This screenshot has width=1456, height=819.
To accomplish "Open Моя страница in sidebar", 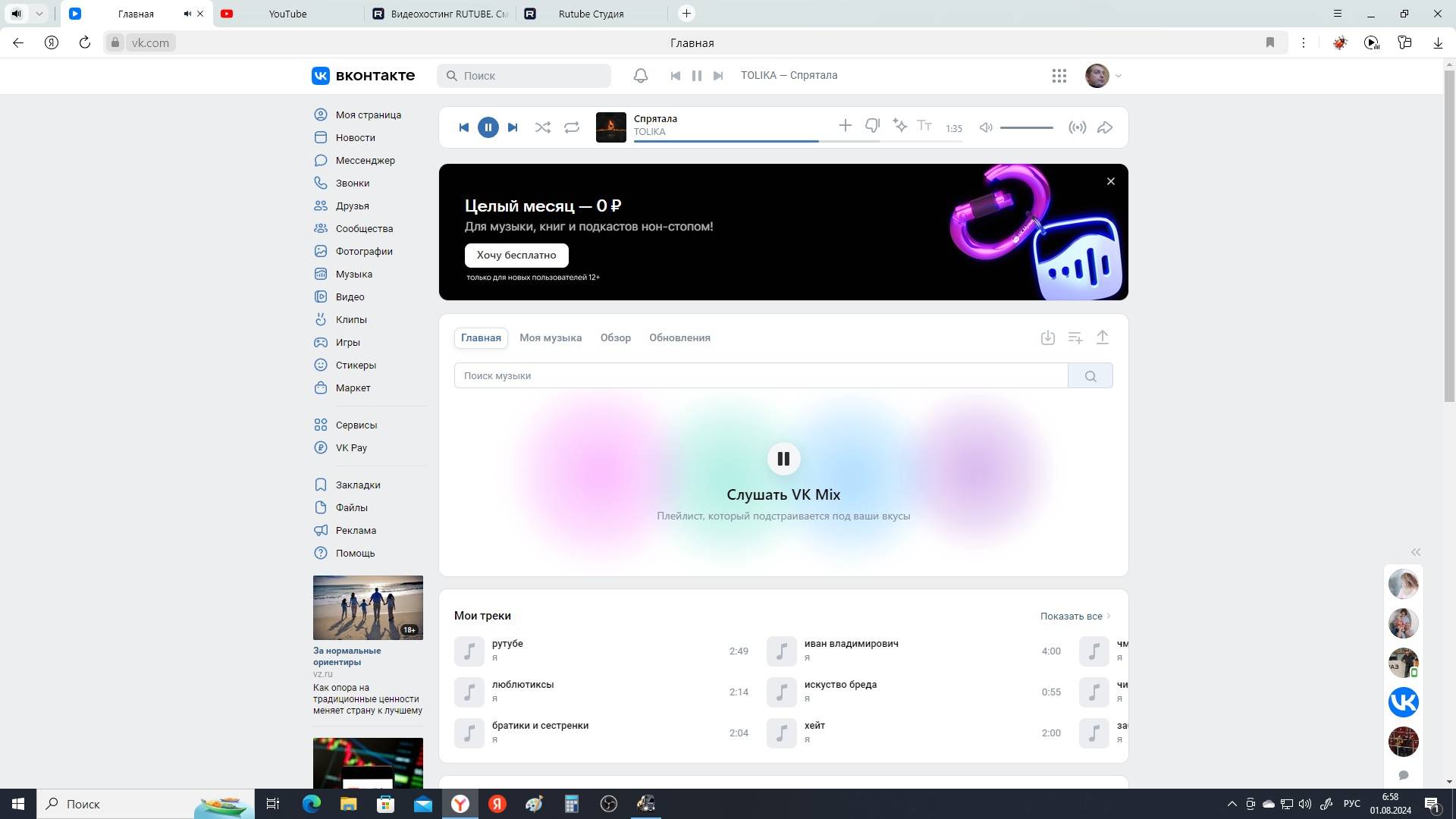I will tap(368, 115).
